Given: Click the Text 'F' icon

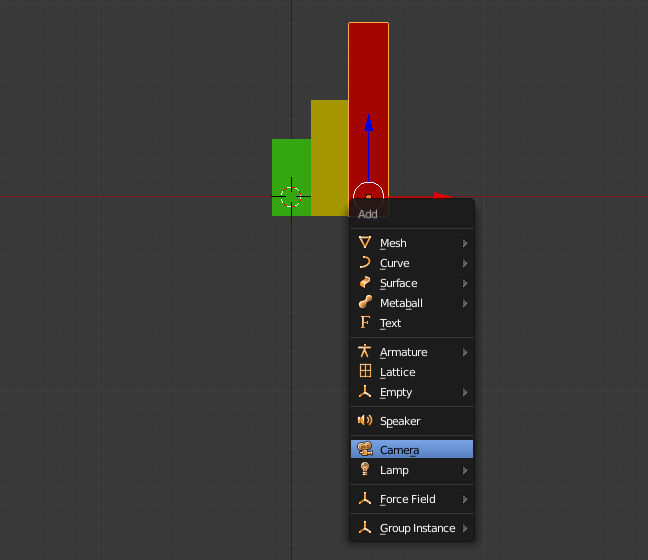Looking at the screenshot, I should click(365, 322).
